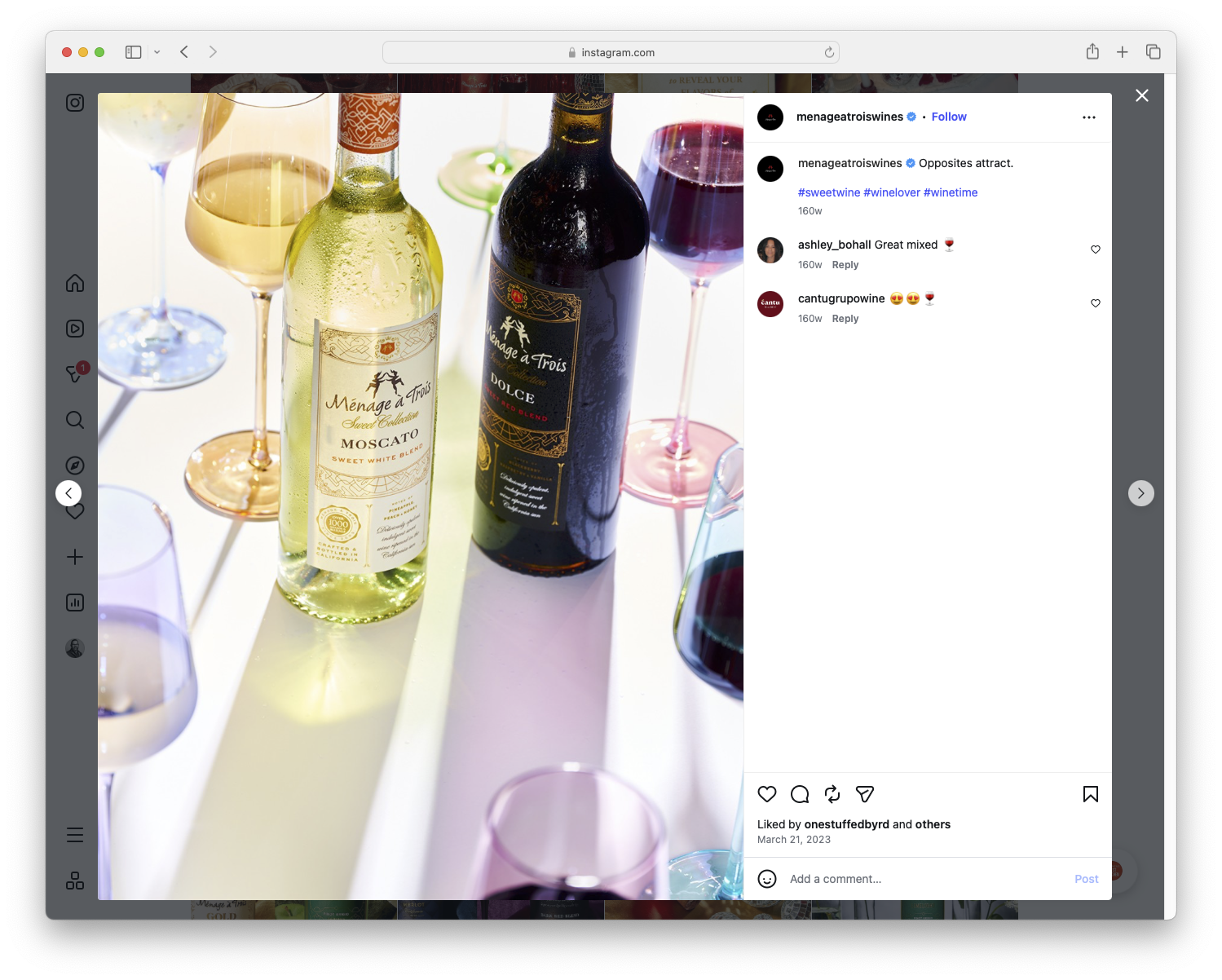Image resolution: width=1222 pixels, height=980 pixels.
Task: Open the Dashboard chart icon
Action: click(75, 603)
